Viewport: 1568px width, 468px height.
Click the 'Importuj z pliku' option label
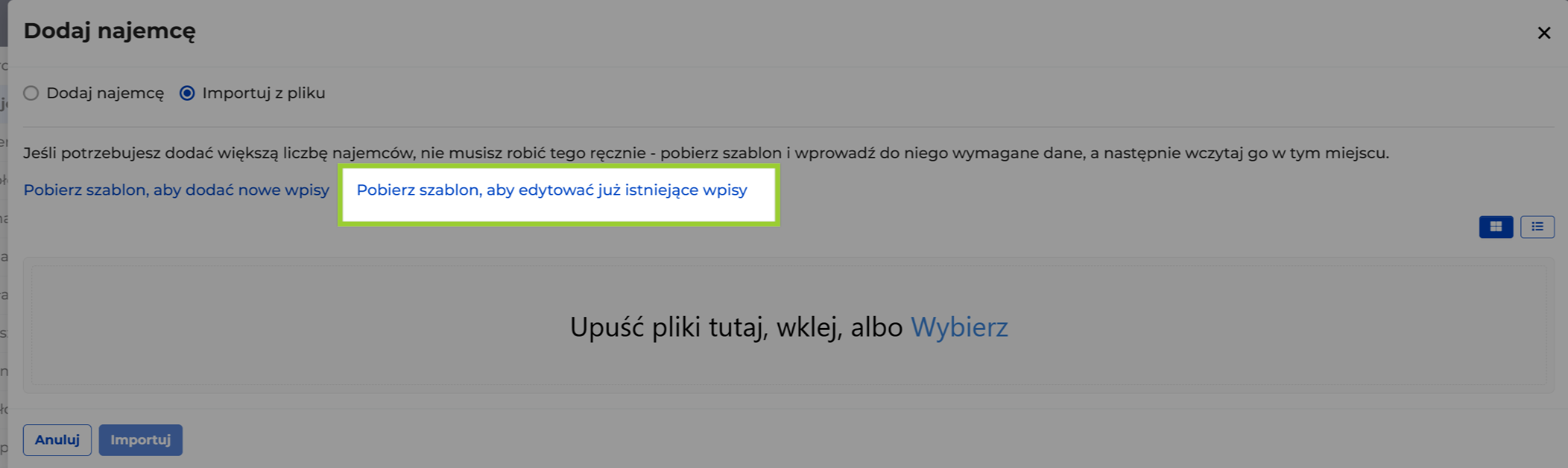pos(263,93)
